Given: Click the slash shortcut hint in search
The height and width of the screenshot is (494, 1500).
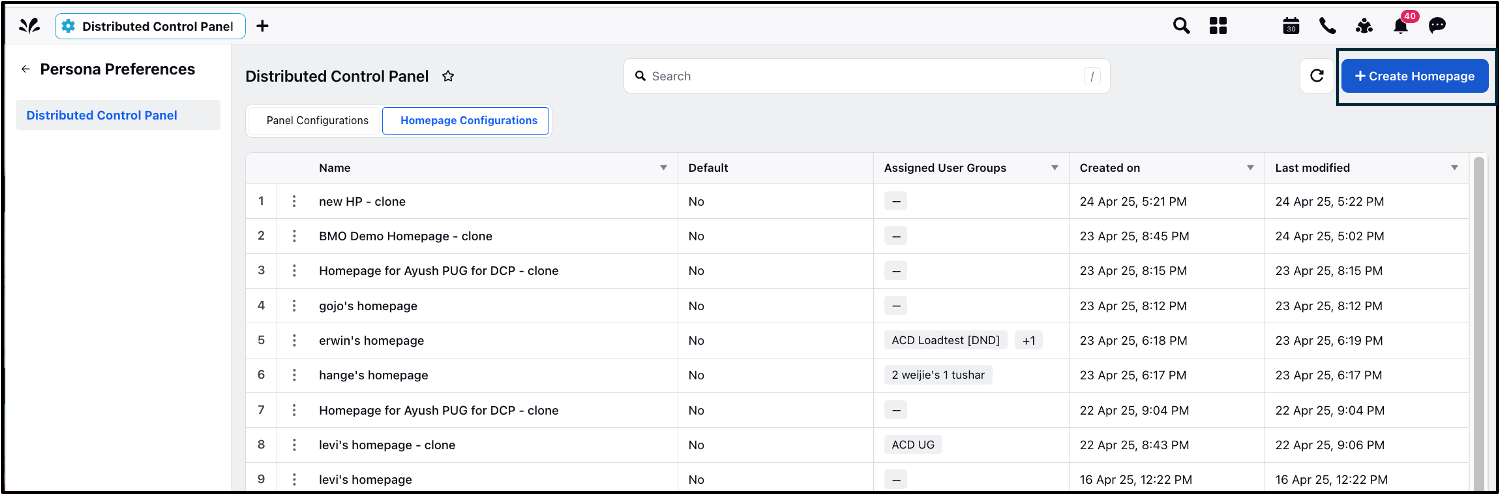Looking at the screenshot, I should (x=1093, y=76).
